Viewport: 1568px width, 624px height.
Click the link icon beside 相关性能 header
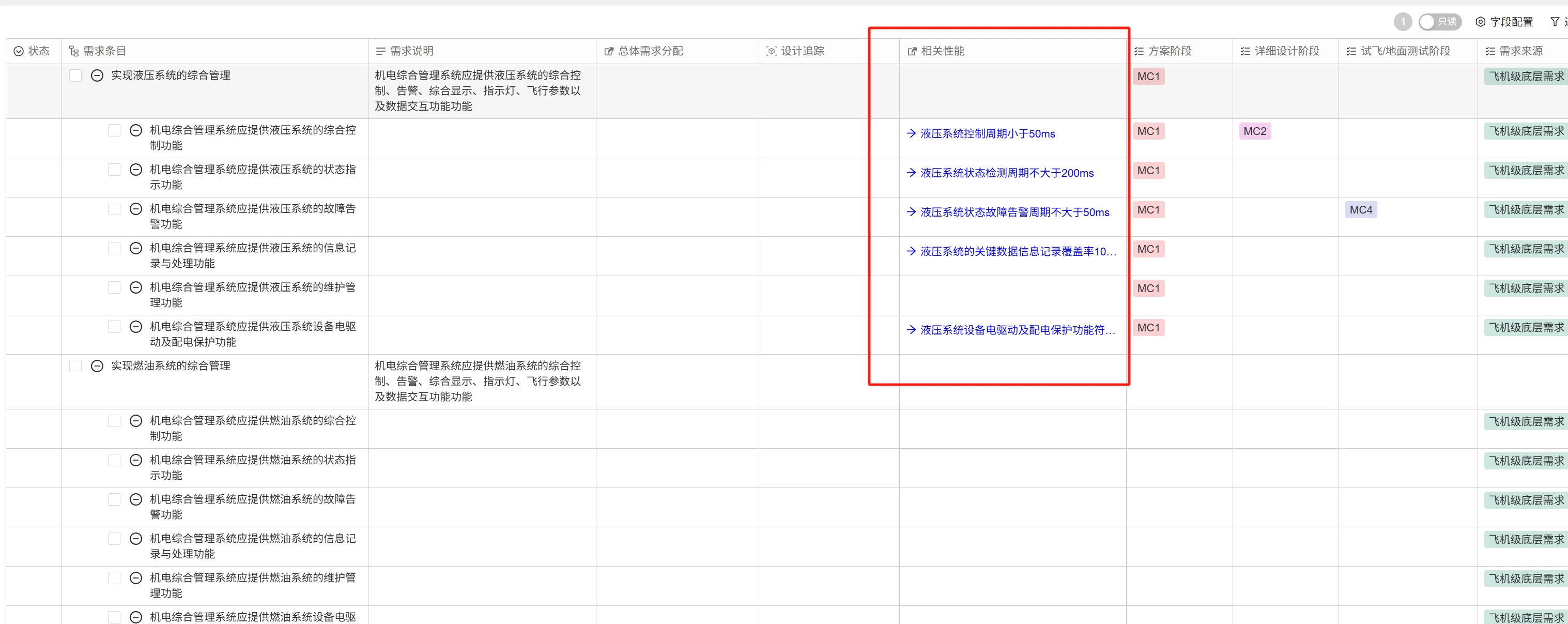[x=912, y=51]
